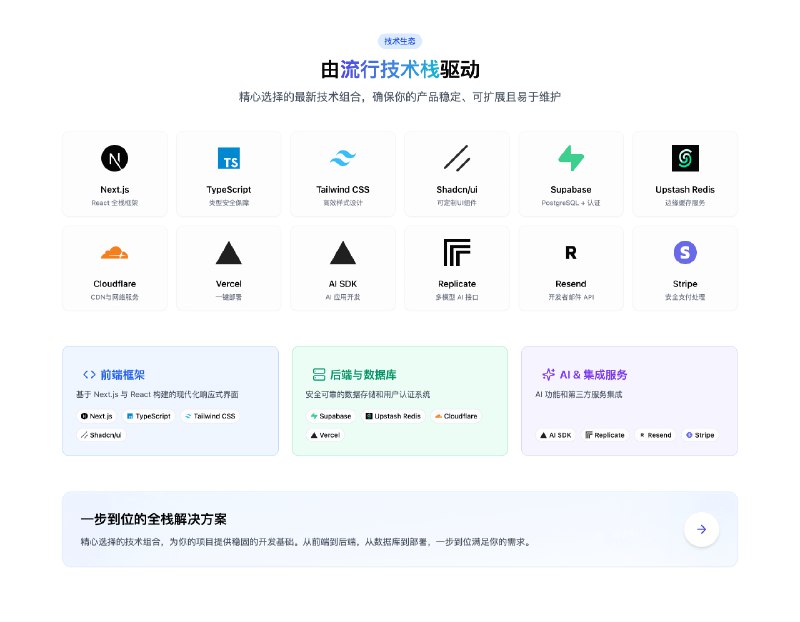Click the green Supabase bolt logo in the card grid

pyautogui.click(x=571, y=158)
